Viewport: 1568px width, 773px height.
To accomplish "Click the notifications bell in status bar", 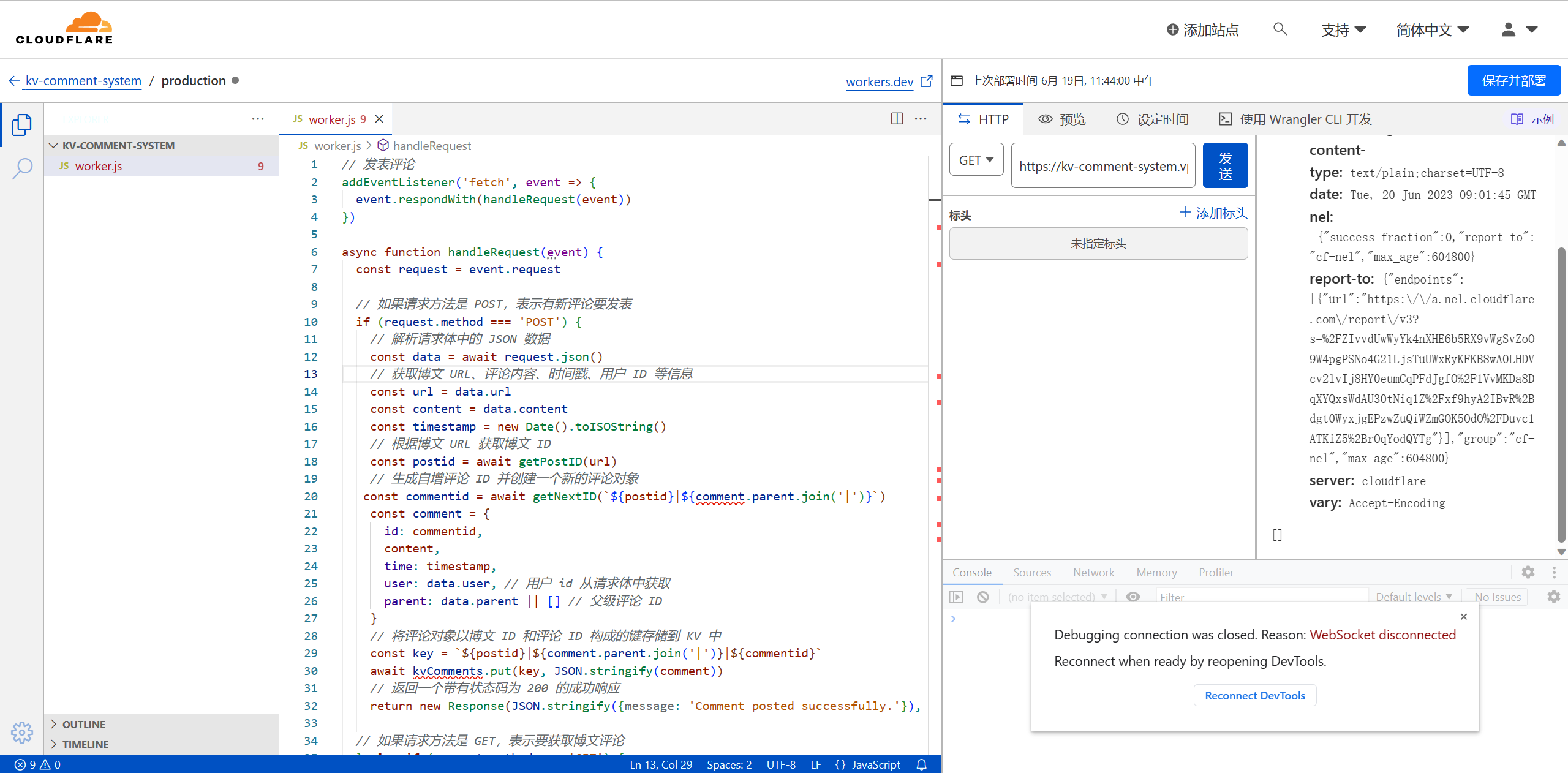I will pos(921,764).
